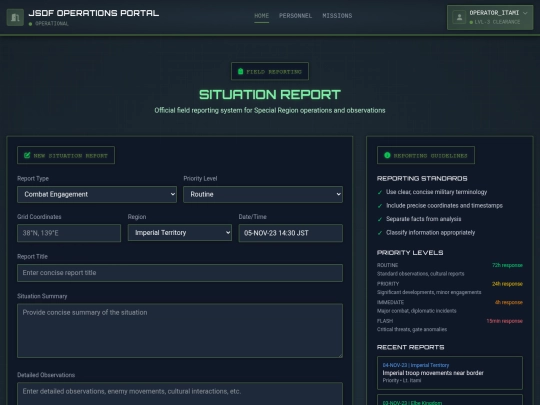Click 'Critical threats, gate anomalies' description
Image resolution: width=540 pixels, height=405 pixels.
pyautogui.click(x=412, y=330)
